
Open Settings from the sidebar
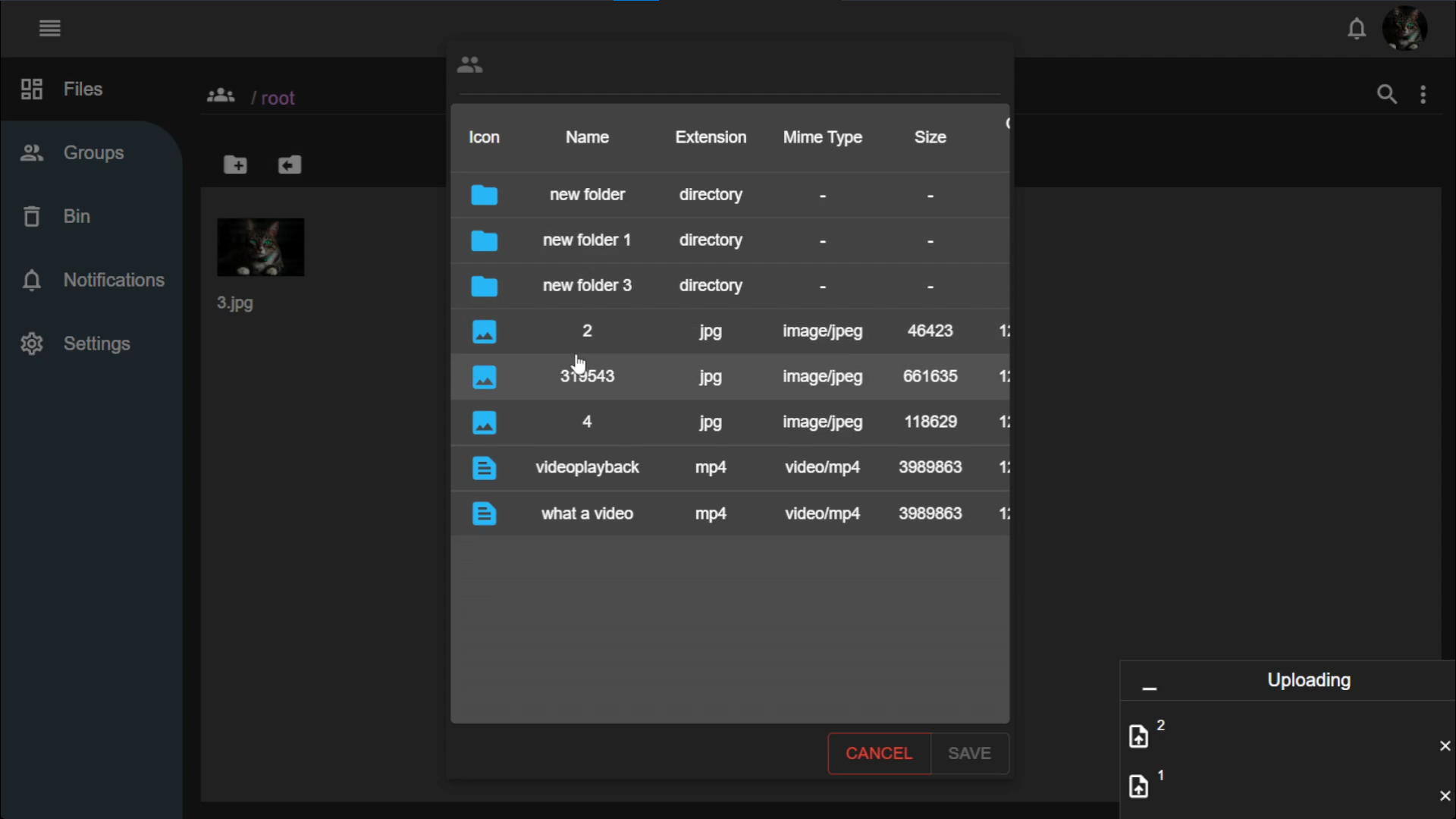pos(96,344)
